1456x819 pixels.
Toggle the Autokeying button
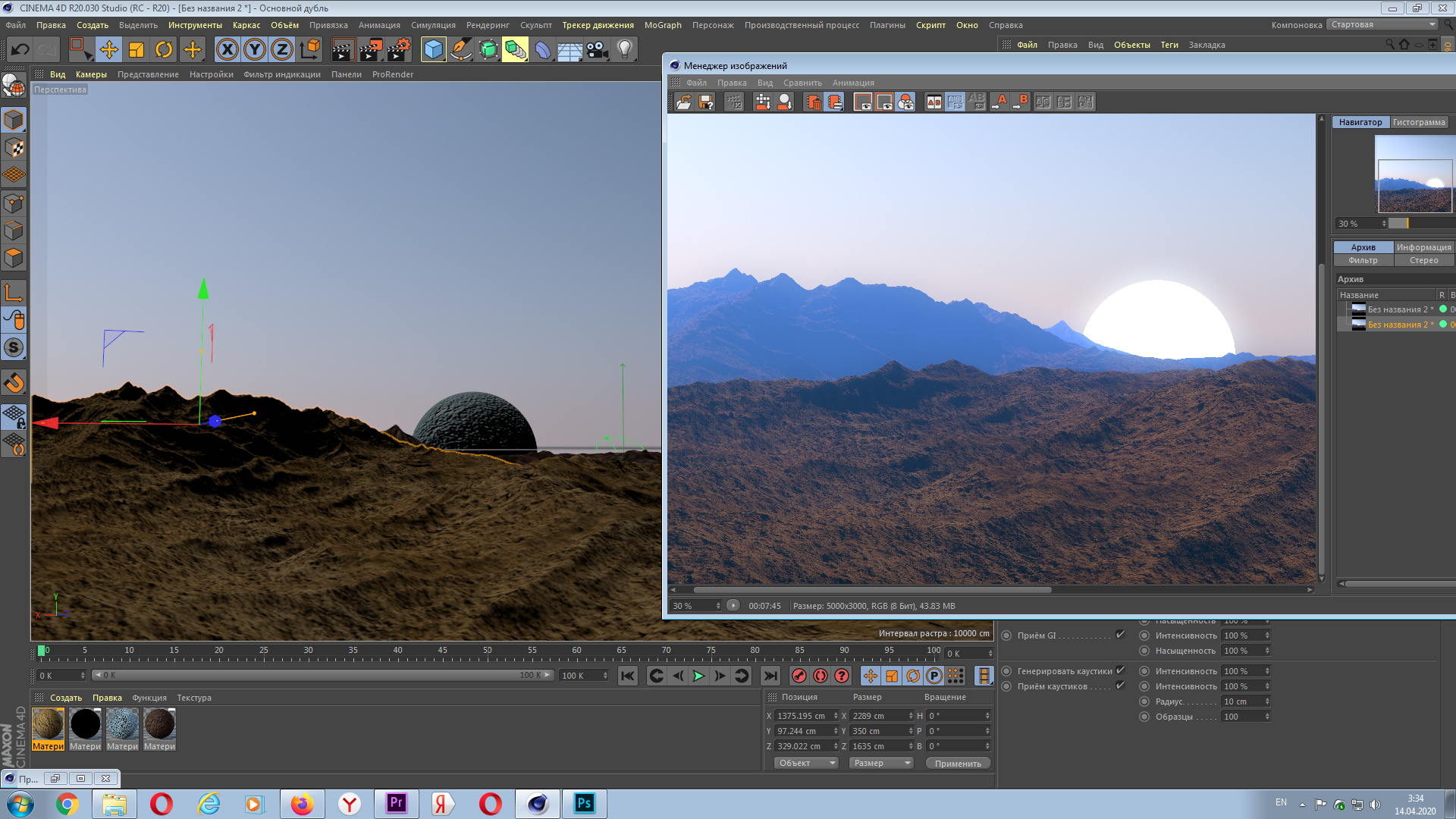click(821, 676)
